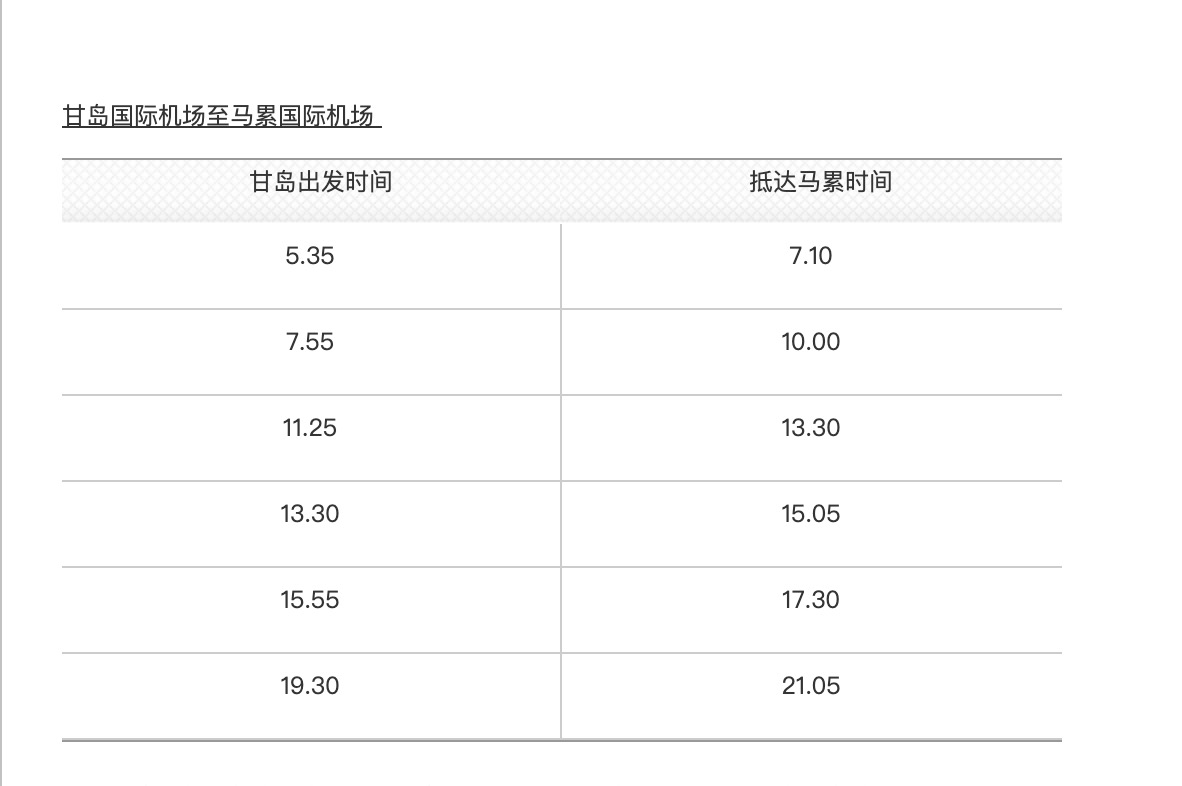Click the table's thick bottom border line

pyautogui.click(x=561, y=740)
